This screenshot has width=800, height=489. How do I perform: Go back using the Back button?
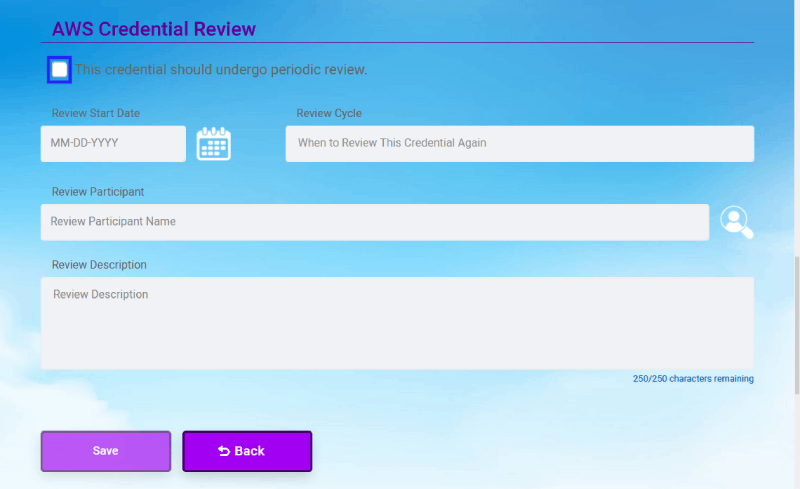click(247, 451)
